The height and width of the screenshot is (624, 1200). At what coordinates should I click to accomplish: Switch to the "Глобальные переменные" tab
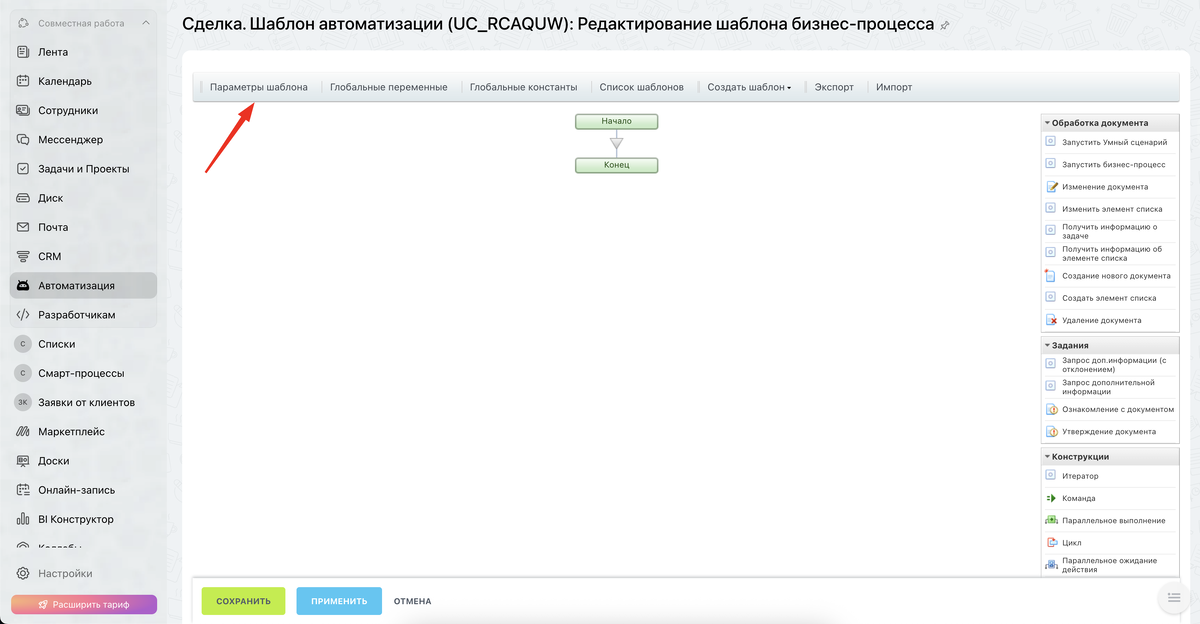(x=388, y=87)
